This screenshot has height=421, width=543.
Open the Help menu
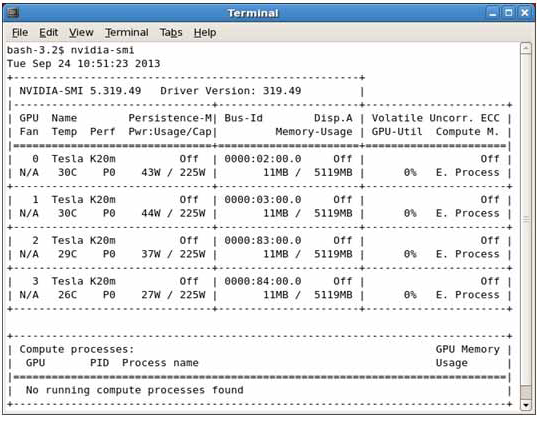(x=205, y=33)
